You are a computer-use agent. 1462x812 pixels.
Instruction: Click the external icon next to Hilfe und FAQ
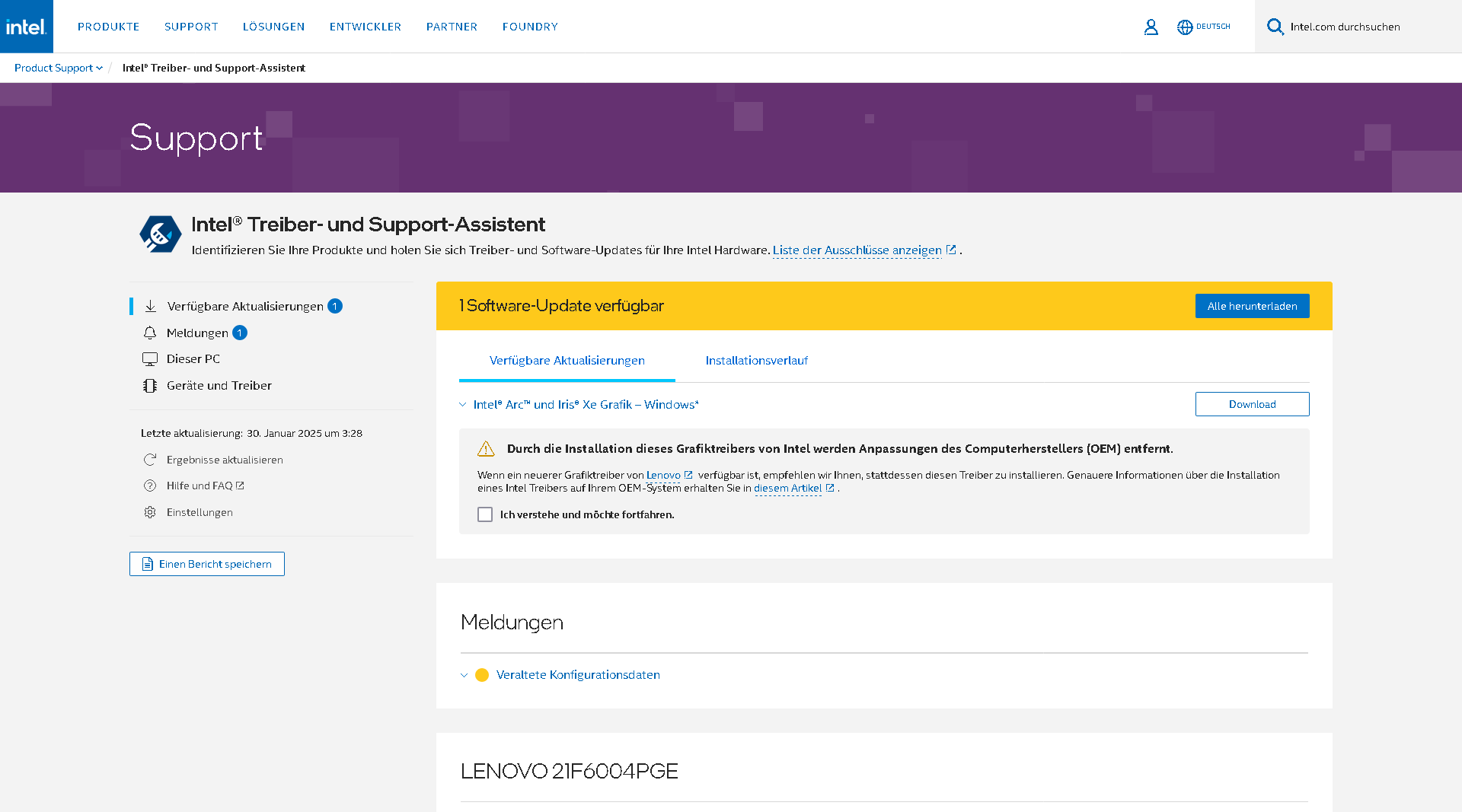(240, 486)
